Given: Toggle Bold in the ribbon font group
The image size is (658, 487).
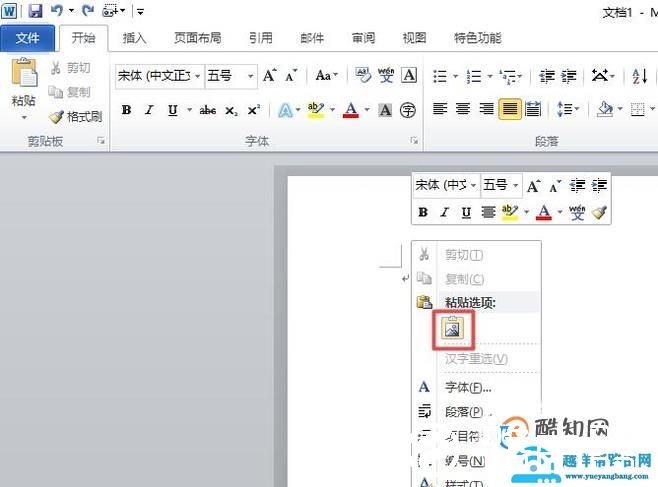Looking at the screenshot, I should click(126, 110).
